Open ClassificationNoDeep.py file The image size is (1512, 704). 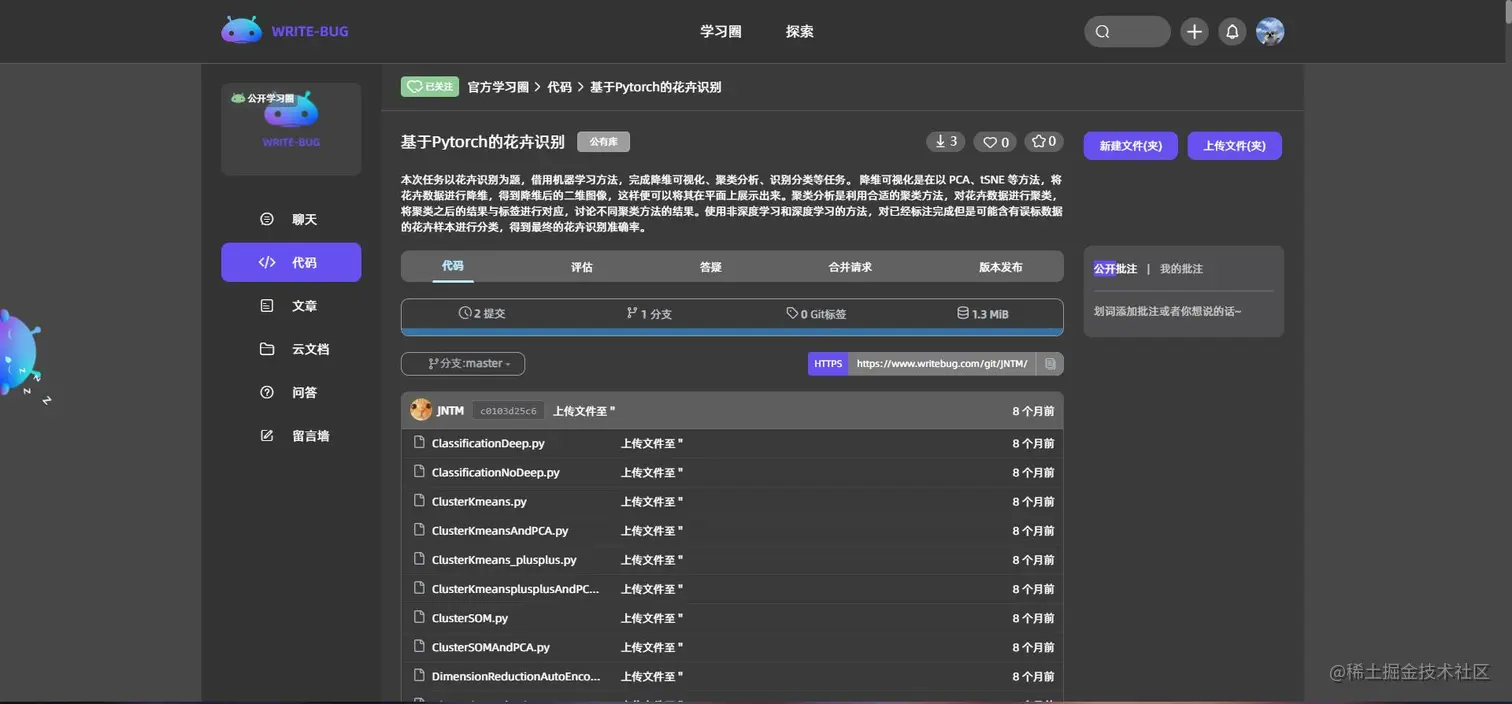tap(496, 472)
